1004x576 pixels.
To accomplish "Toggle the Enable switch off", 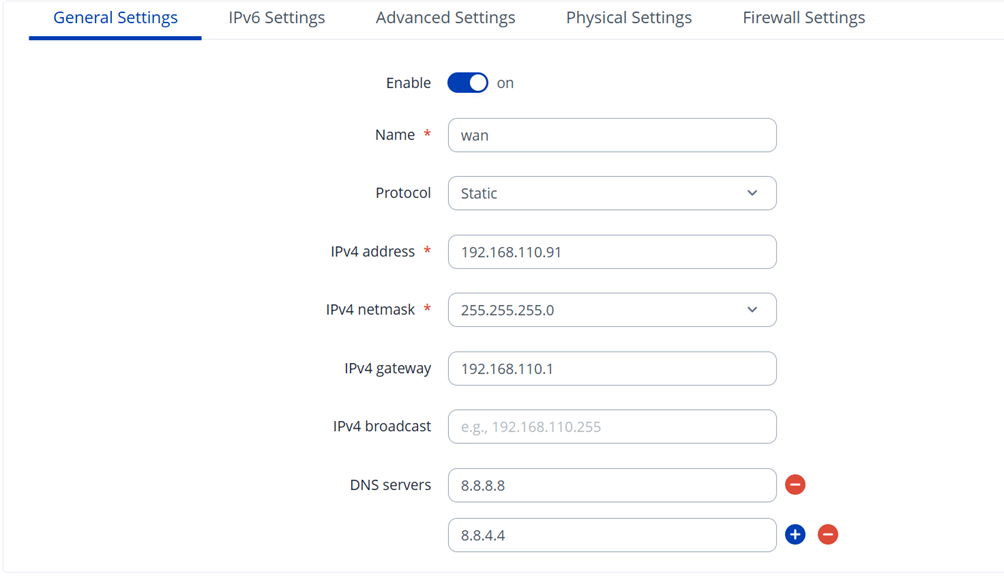I will (467, 83).
